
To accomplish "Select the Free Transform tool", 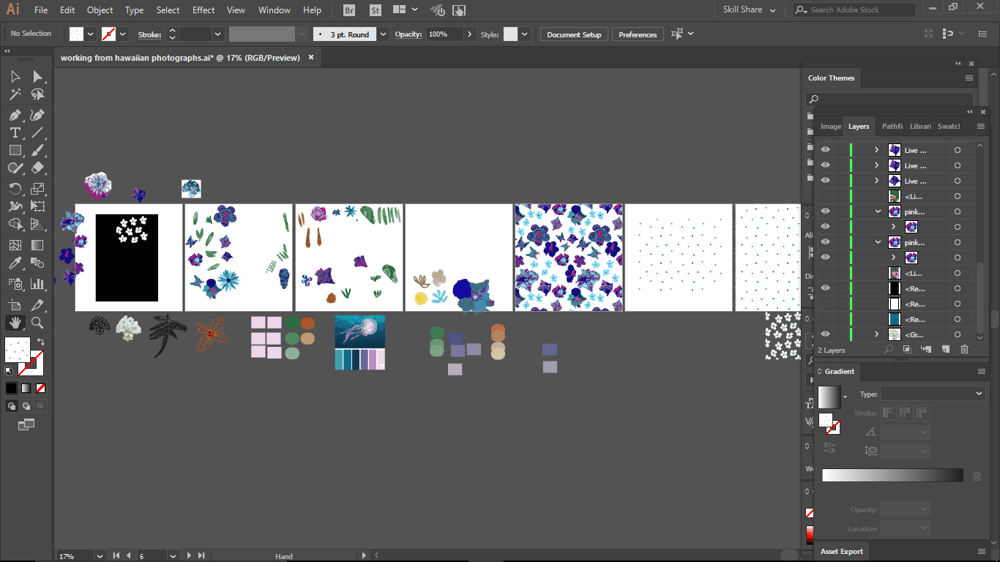I will coord(38,207).
